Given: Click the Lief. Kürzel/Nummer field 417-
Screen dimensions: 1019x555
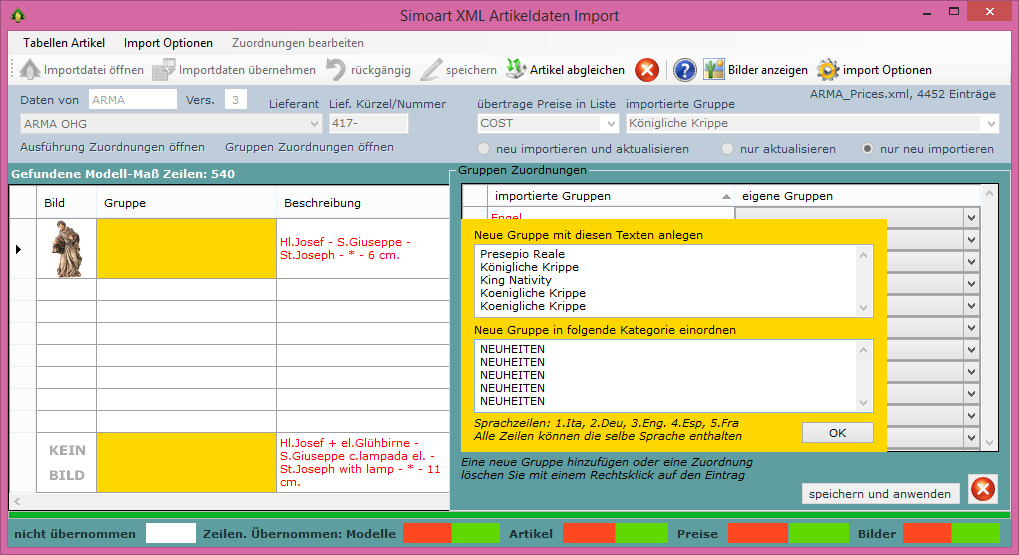Looking at the screenshot, I should 368,123.
